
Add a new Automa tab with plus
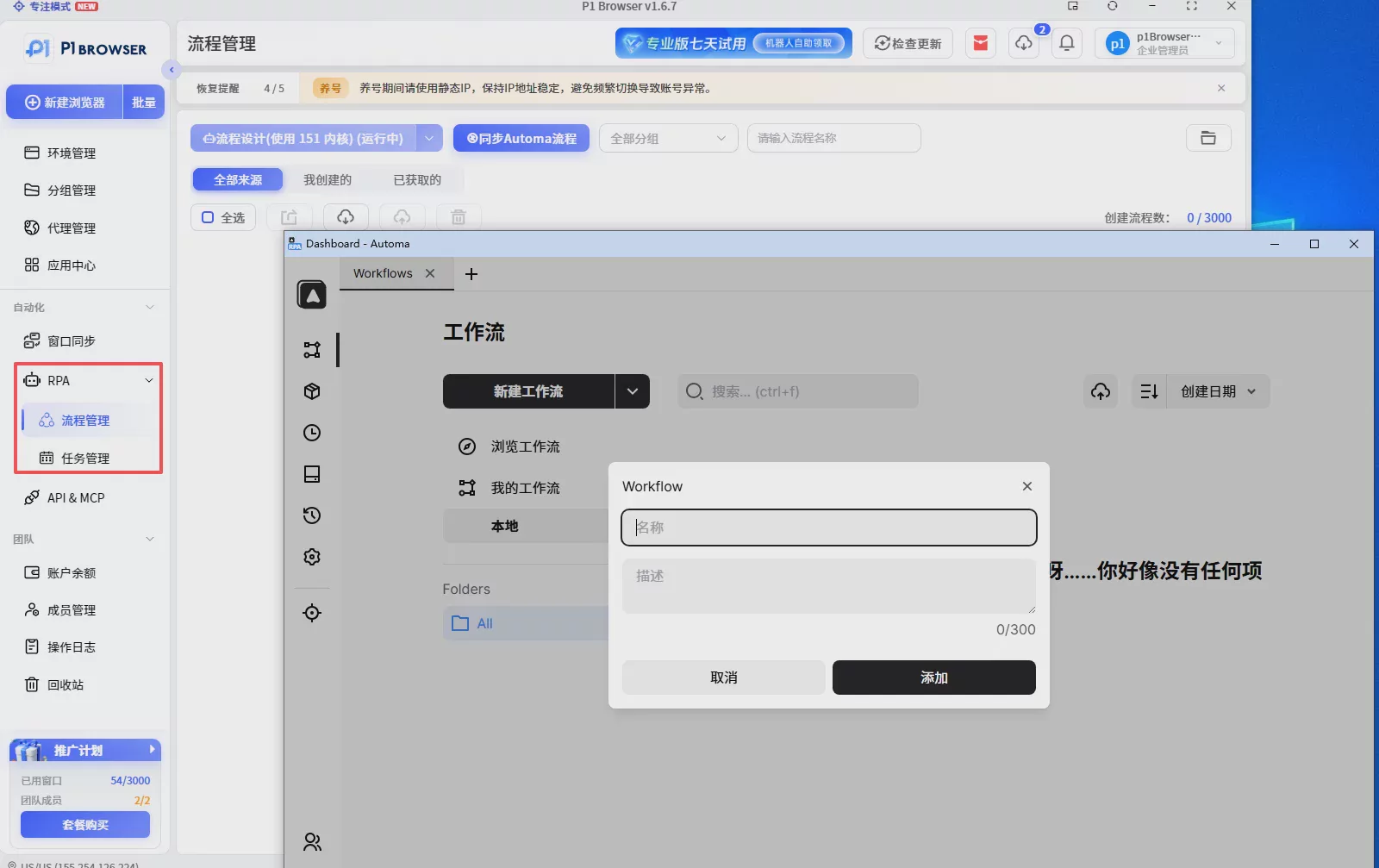(x=471, y=274)
